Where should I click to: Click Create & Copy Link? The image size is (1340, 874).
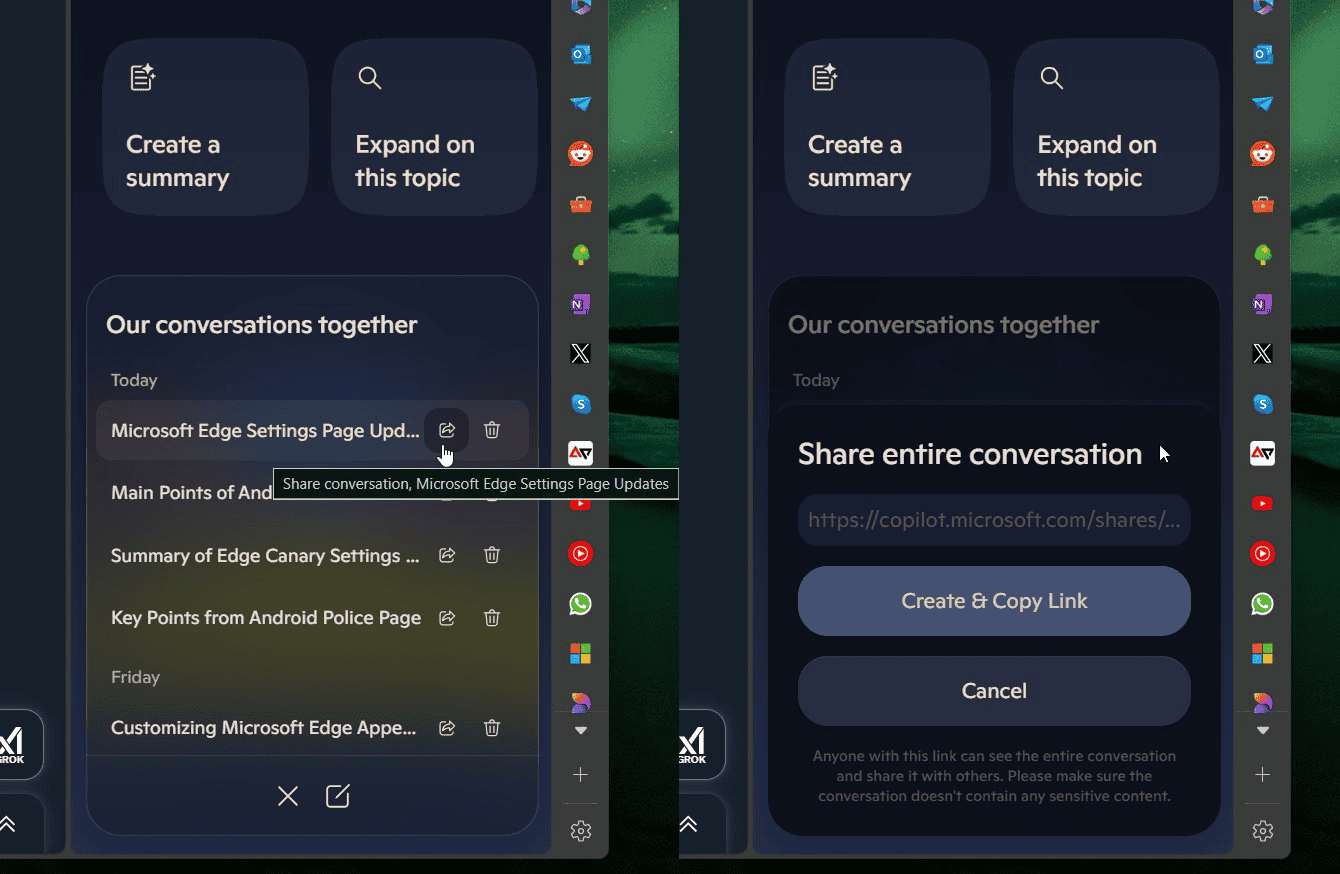tap(994, 601)
